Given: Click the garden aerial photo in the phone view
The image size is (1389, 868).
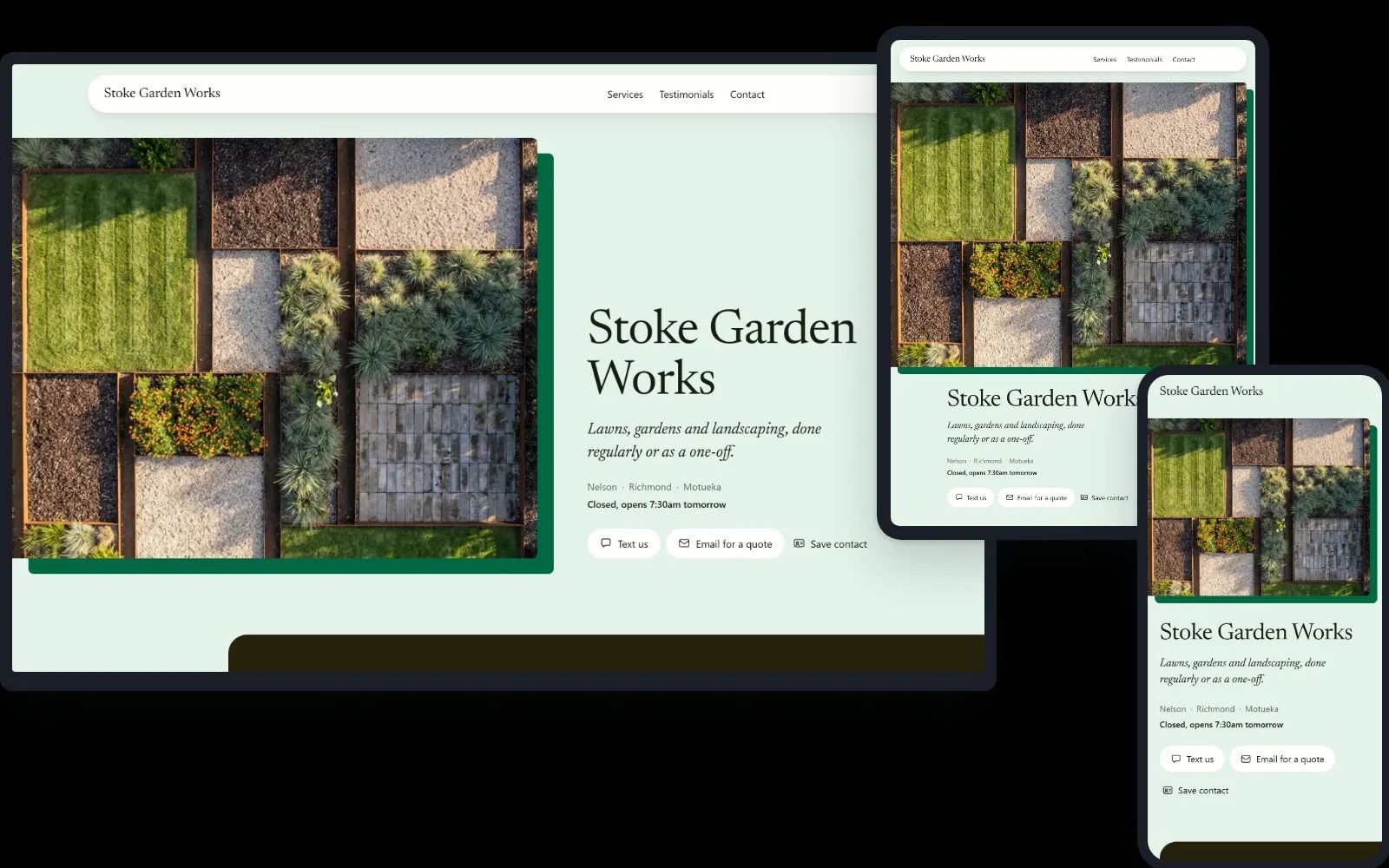Looking at the screenshot, I should tap(1259, 508).
